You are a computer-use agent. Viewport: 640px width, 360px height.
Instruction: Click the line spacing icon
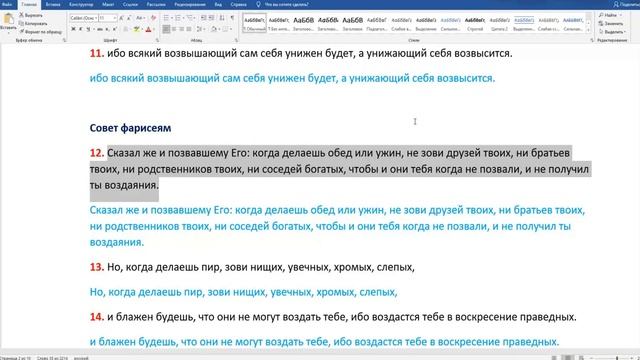199,29
